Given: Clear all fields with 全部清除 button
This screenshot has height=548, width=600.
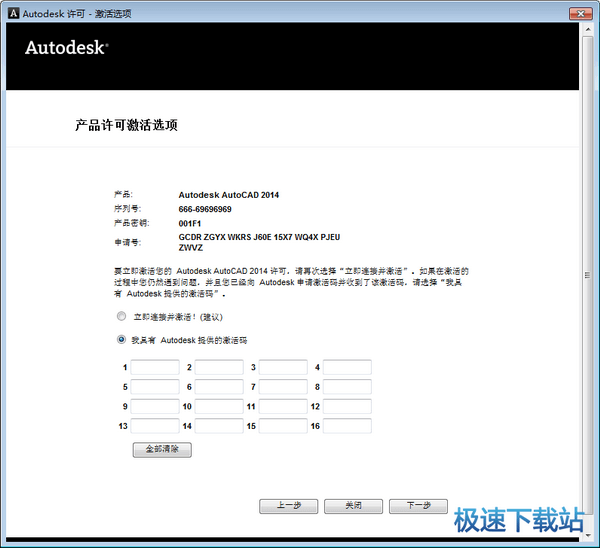Looking at the screenshot, I should [162, 450].
